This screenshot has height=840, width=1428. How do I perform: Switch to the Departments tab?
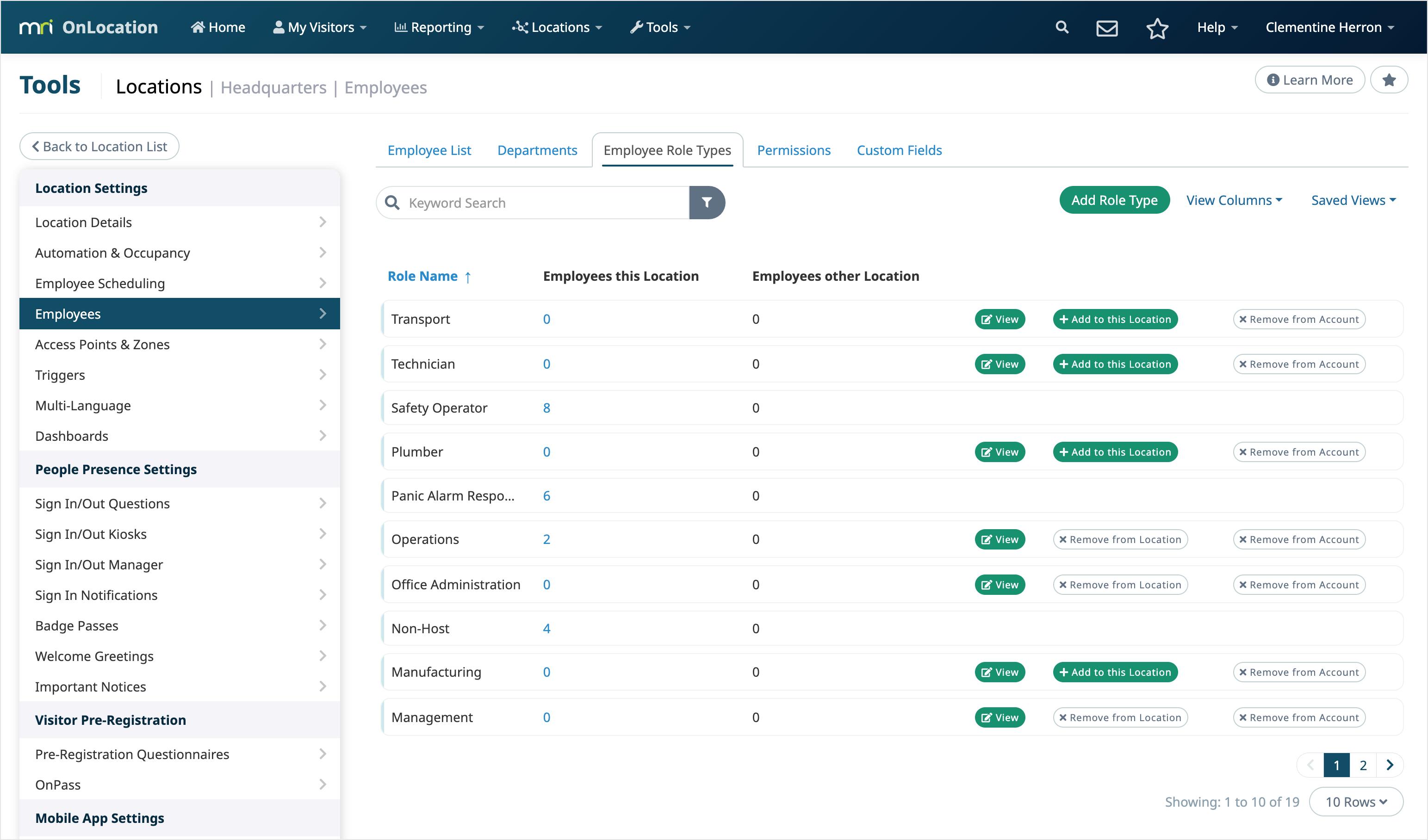pyautogui.click(x=537, y=150)
